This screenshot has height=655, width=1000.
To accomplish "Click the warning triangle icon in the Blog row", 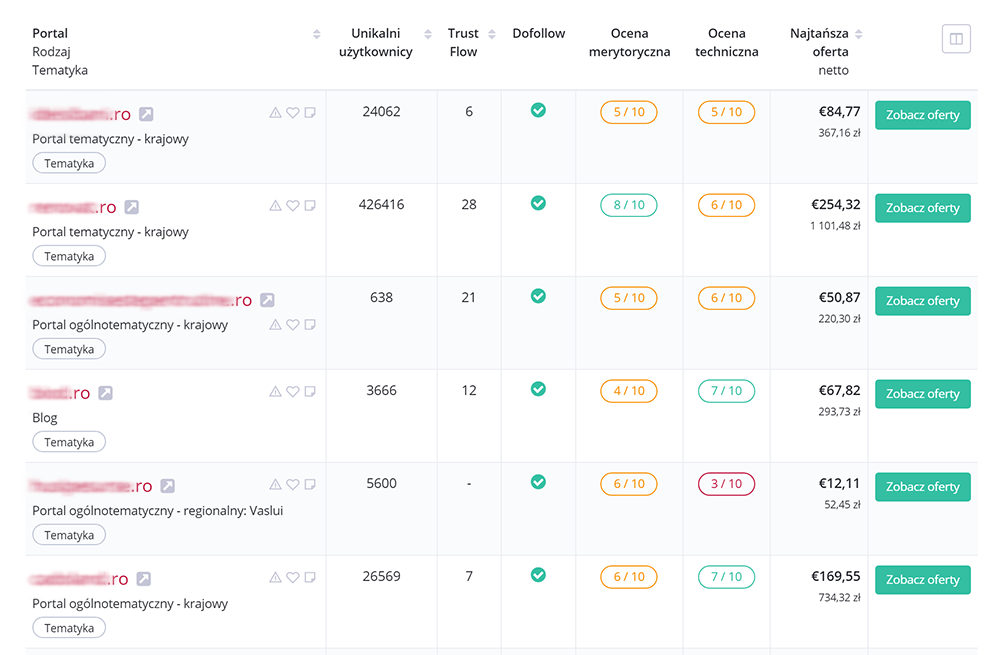I will click(x=276, y=392).
